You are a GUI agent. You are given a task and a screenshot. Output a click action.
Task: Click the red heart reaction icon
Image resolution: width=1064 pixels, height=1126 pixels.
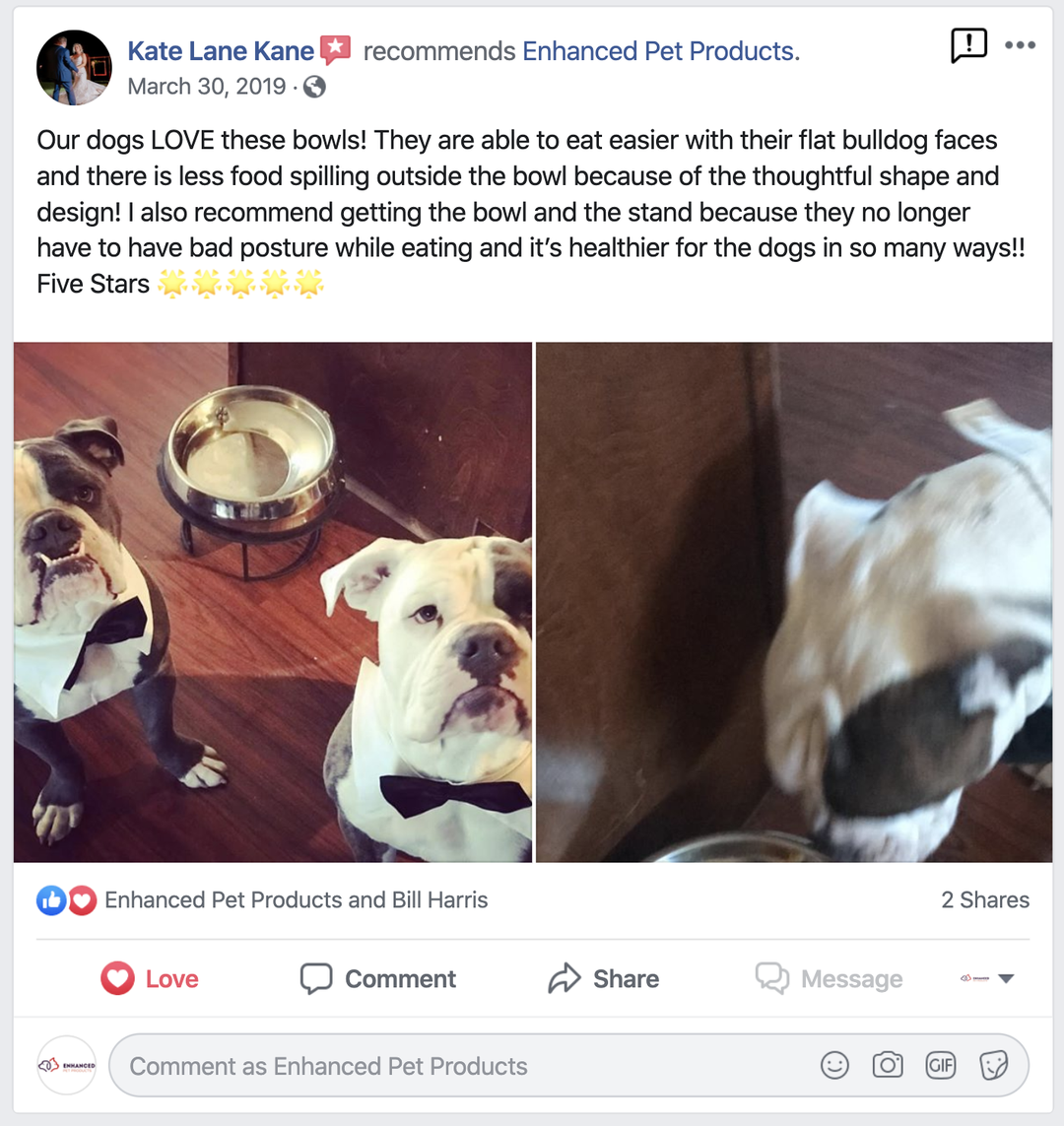82,900
